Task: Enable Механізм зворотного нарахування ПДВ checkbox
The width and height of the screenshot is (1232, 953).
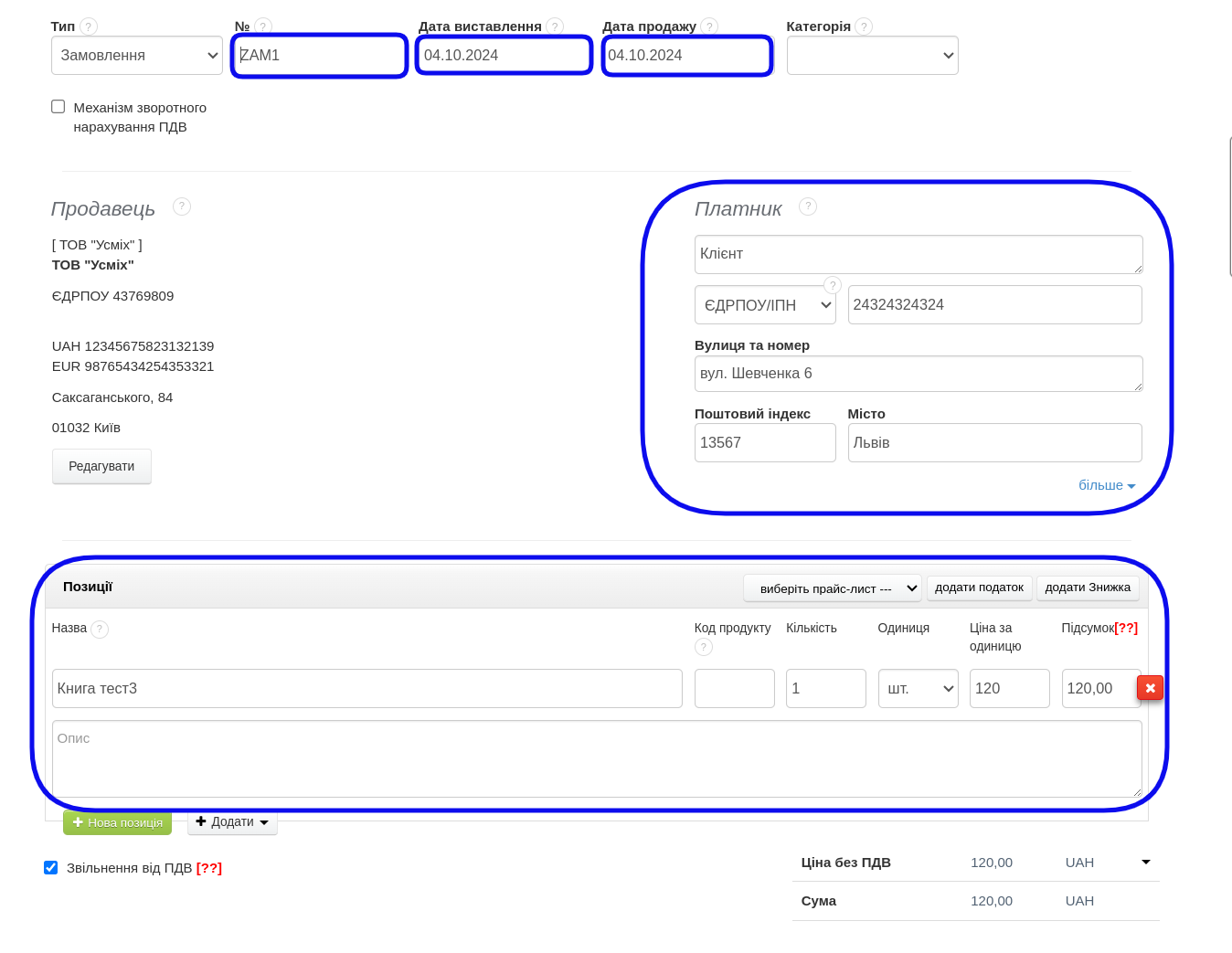Action: pyautogui.click(x=58, y=107)
